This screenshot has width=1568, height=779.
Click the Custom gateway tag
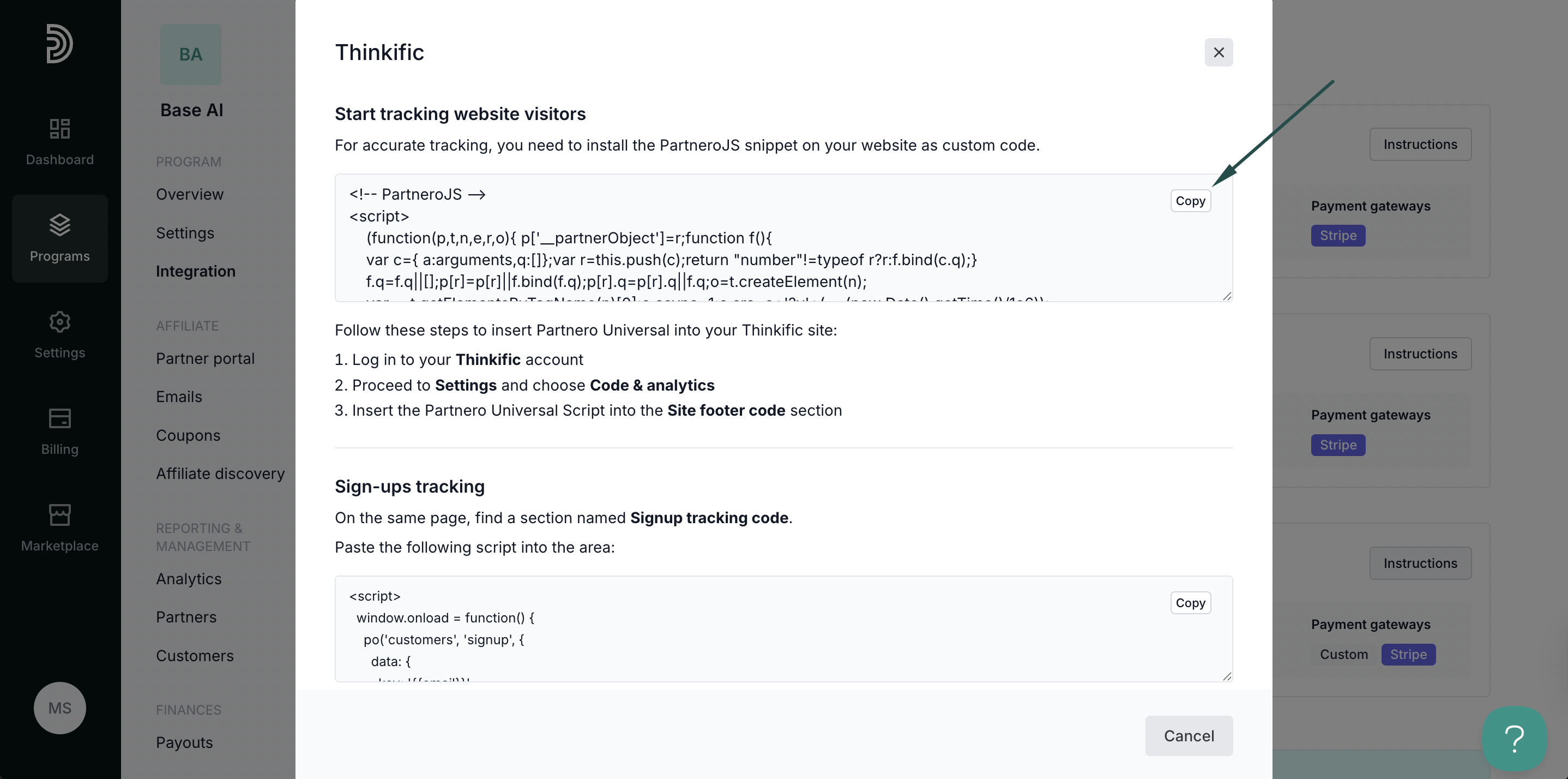1343,655
